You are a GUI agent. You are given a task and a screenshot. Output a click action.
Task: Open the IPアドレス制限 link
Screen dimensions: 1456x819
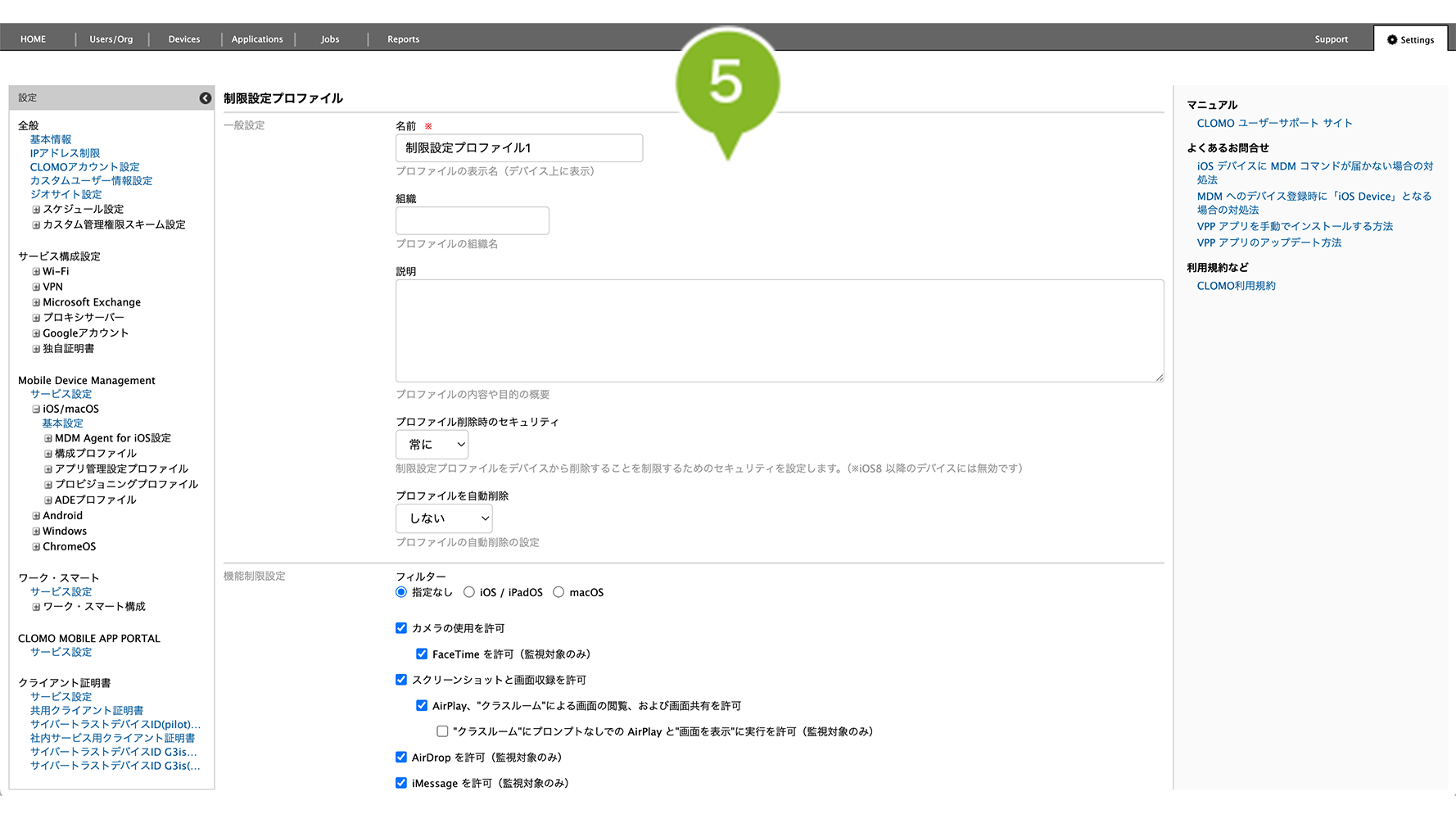(65, 153)
